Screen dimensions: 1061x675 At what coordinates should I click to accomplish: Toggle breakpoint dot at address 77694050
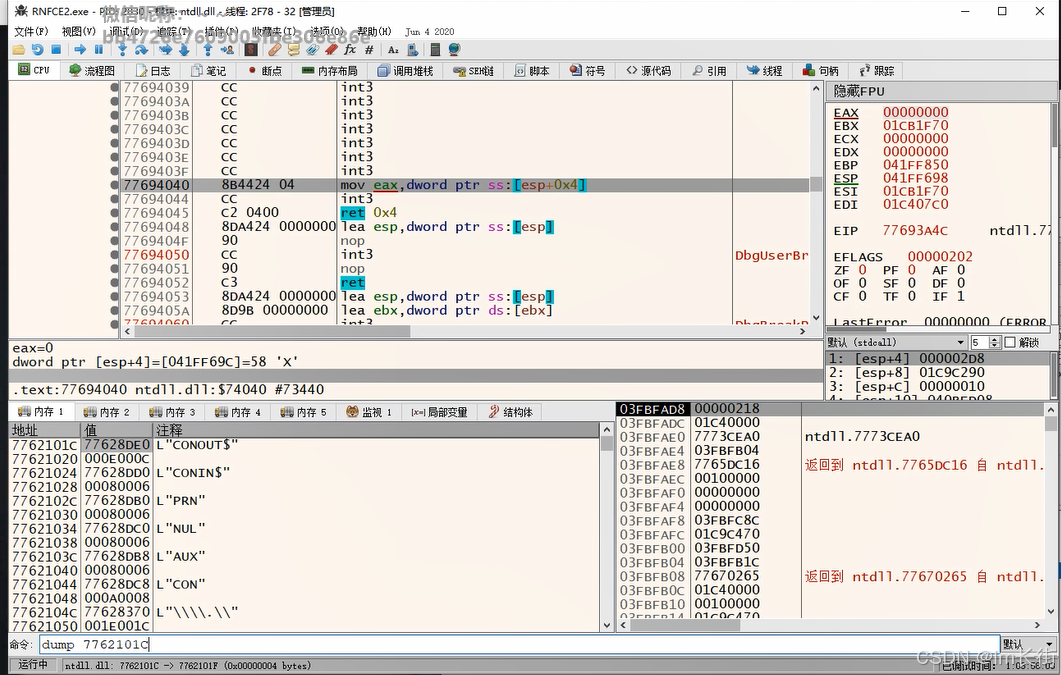(x=114, y=254)
